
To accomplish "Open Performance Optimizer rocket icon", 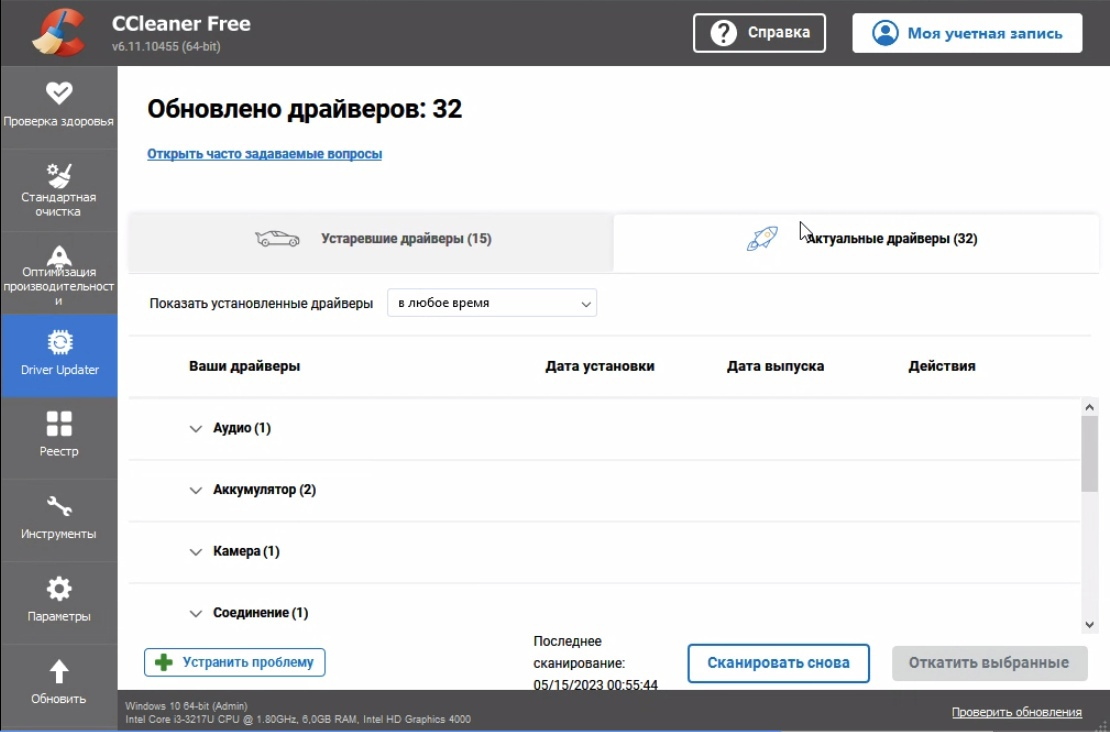I will [59, 255].
